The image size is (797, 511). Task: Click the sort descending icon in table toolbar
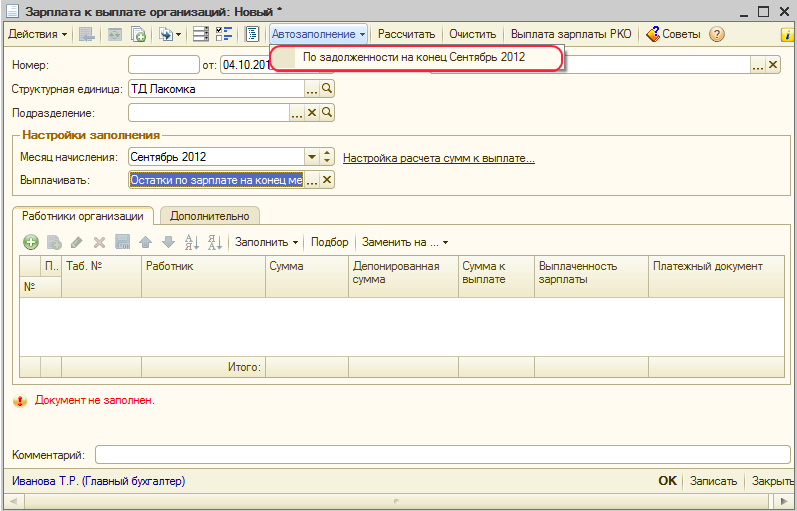point(214,242)
